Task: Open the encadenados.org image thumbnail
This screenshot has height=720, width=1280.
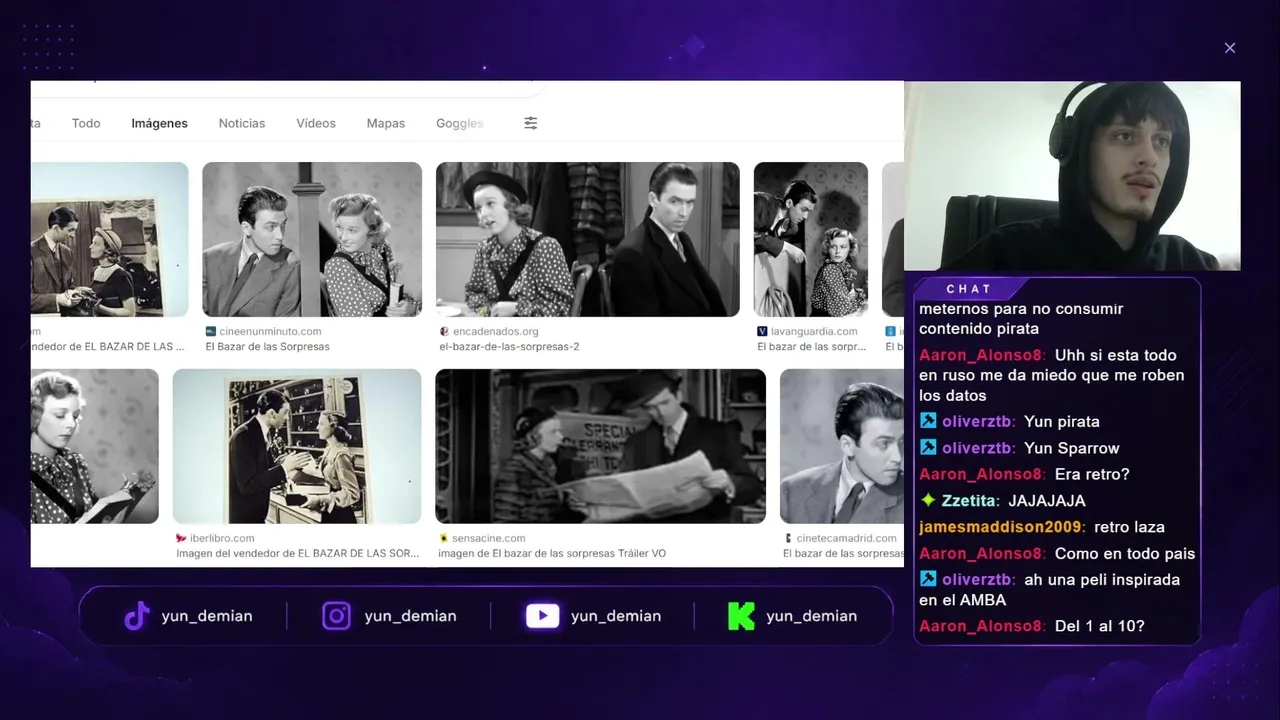Action: coord(588,239)
